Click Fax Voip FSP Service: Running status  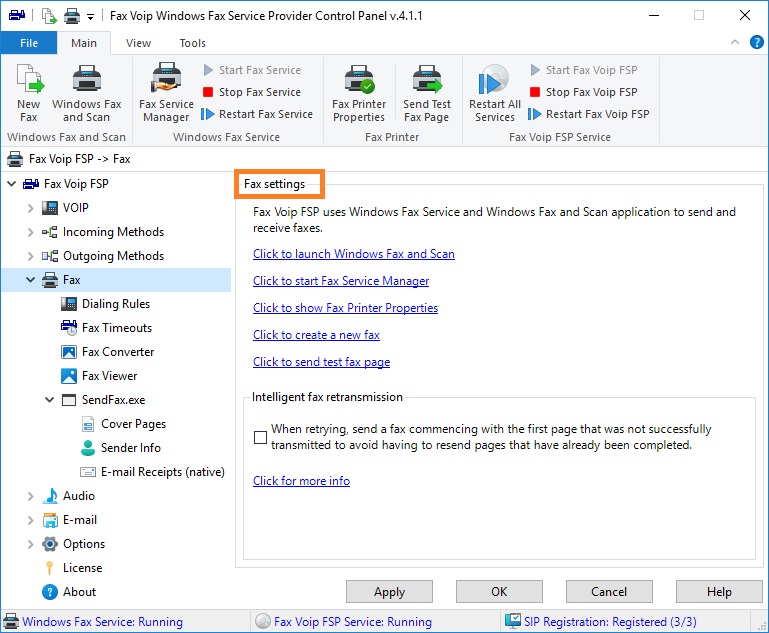[x=353, y=622]
